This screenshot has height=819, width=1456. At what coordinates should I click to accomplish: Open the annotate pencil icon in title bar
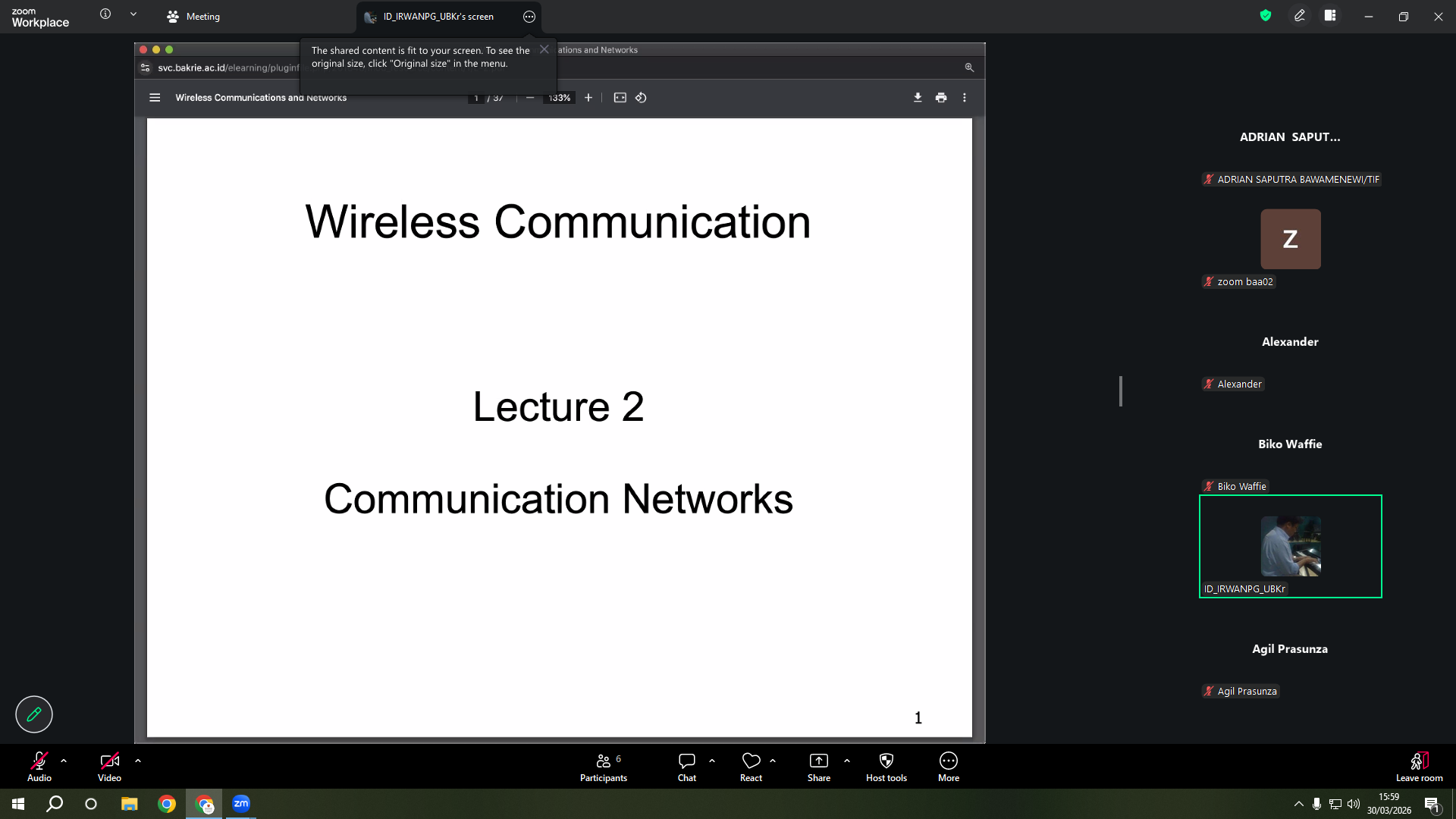(x=1300, y=15)
